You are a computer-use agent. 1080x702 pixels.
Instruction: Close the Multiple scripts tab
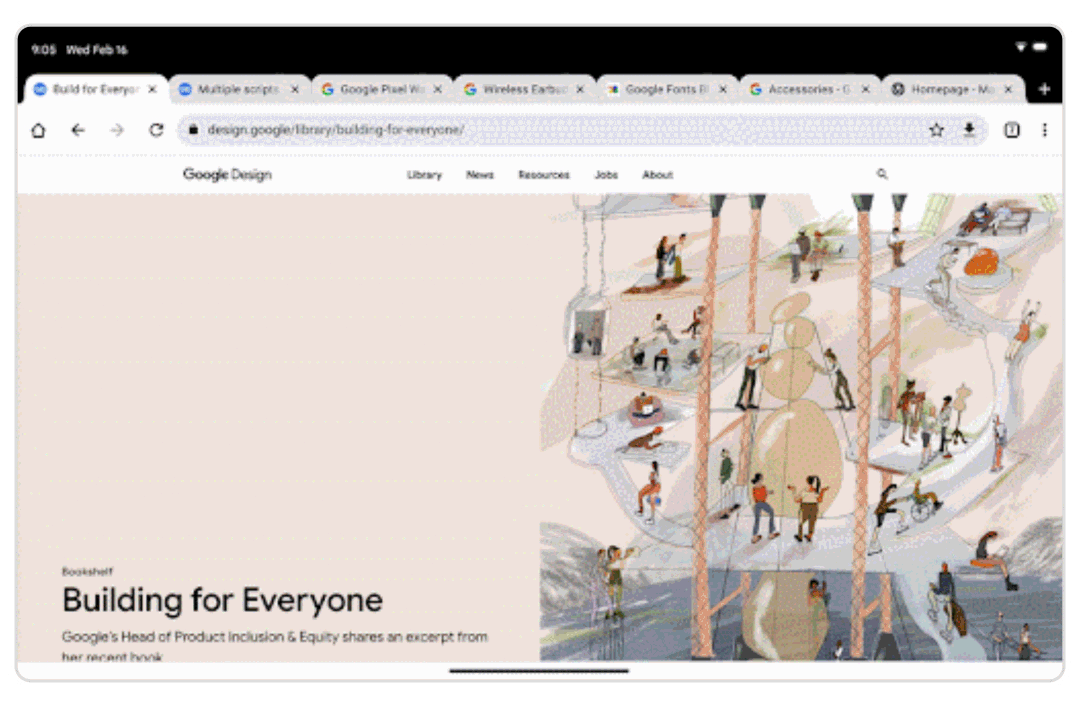(294, 89)
